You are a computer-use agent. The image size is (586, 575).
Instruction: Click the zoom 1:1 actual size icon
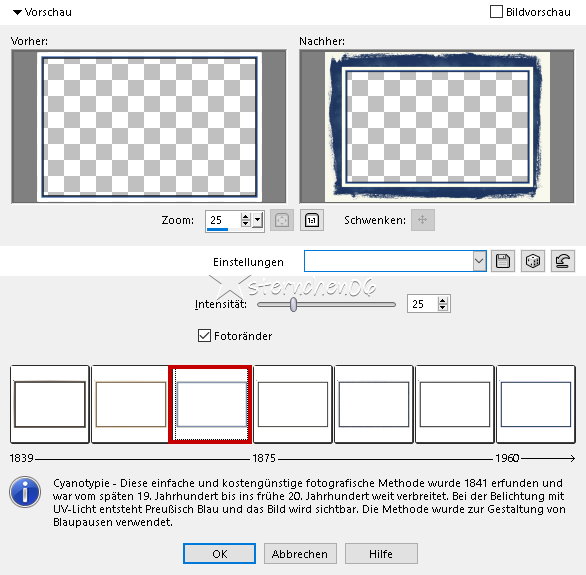tap(312, 220)
